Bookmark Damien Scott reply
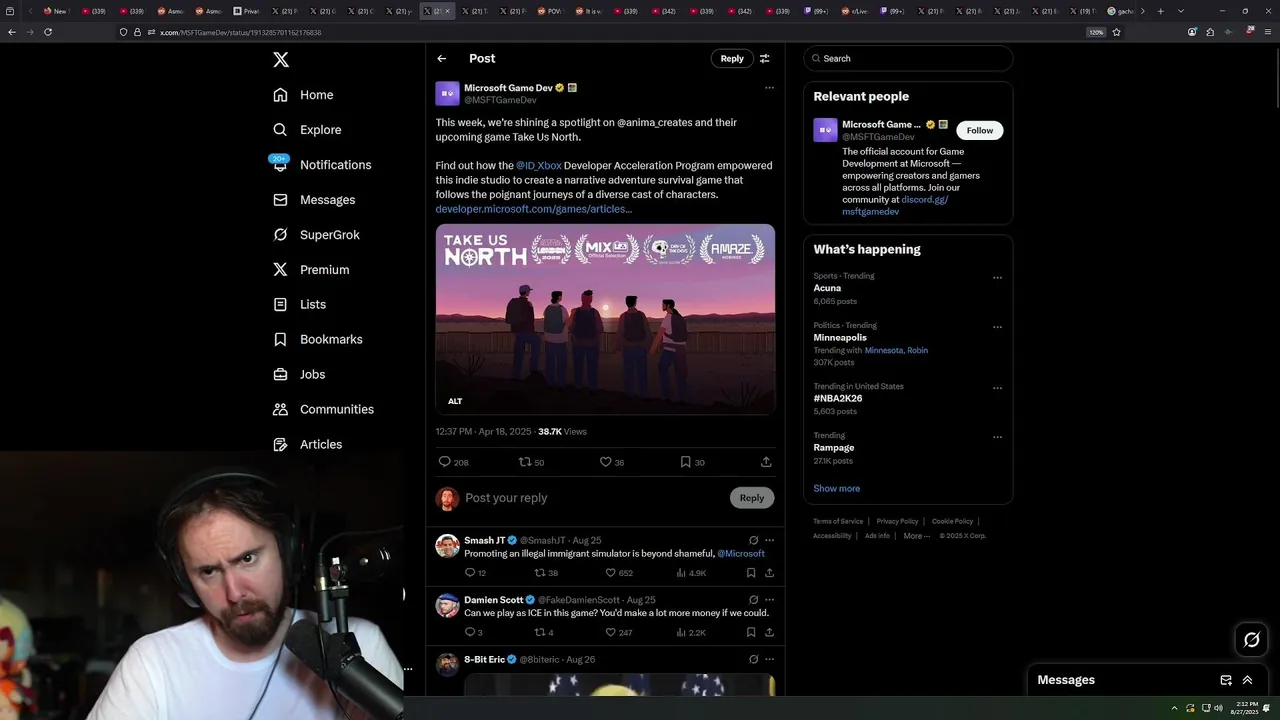Image resolution: width=1280 pixels, height=720 pixels. pos(751,632)
